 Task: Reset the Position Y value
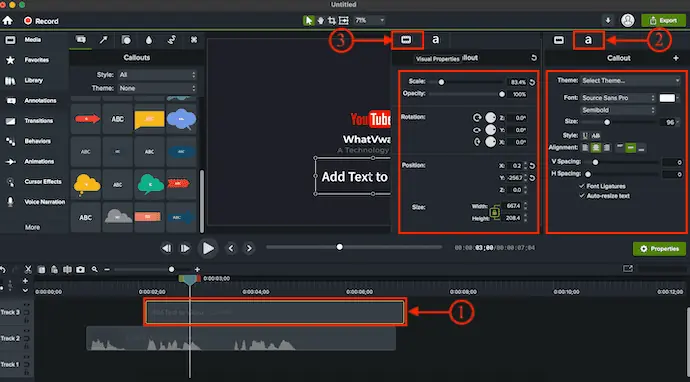pos(532,178)
